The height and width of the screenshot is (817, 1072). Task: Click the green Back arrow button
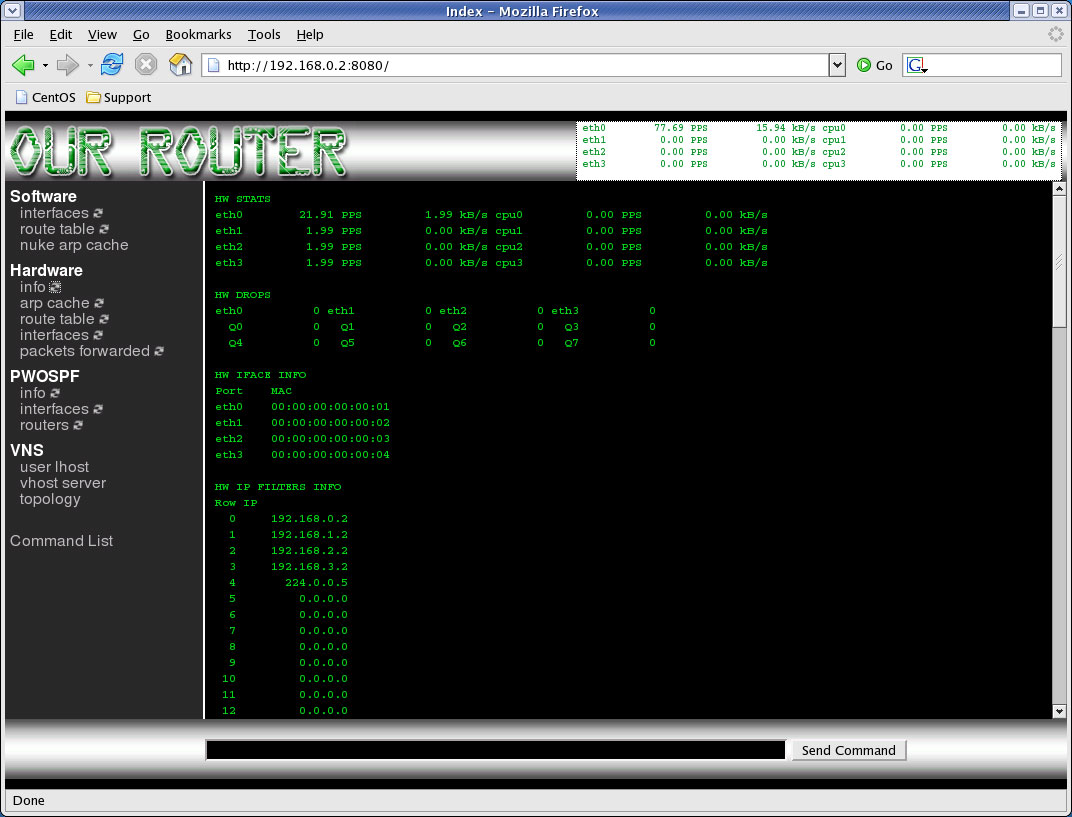click(23, 65)
